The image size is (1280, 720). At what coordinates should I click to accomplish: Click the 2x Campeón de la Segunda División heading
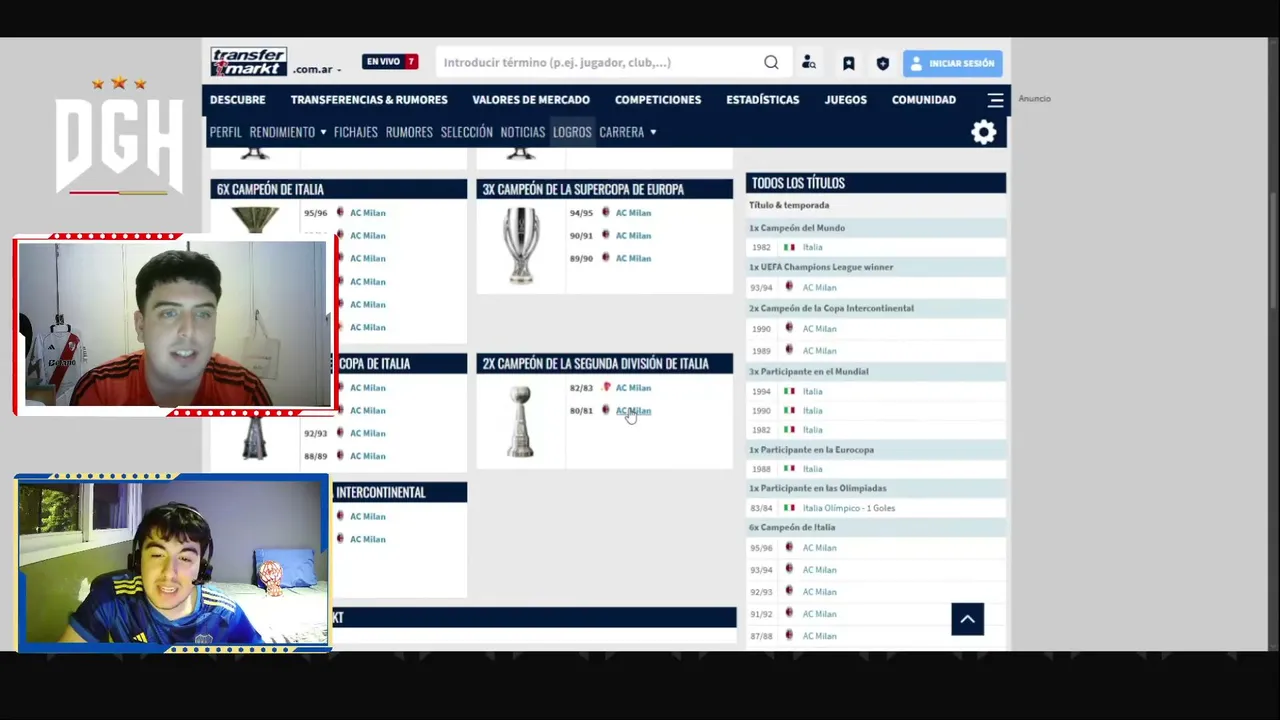click(604, 363)
